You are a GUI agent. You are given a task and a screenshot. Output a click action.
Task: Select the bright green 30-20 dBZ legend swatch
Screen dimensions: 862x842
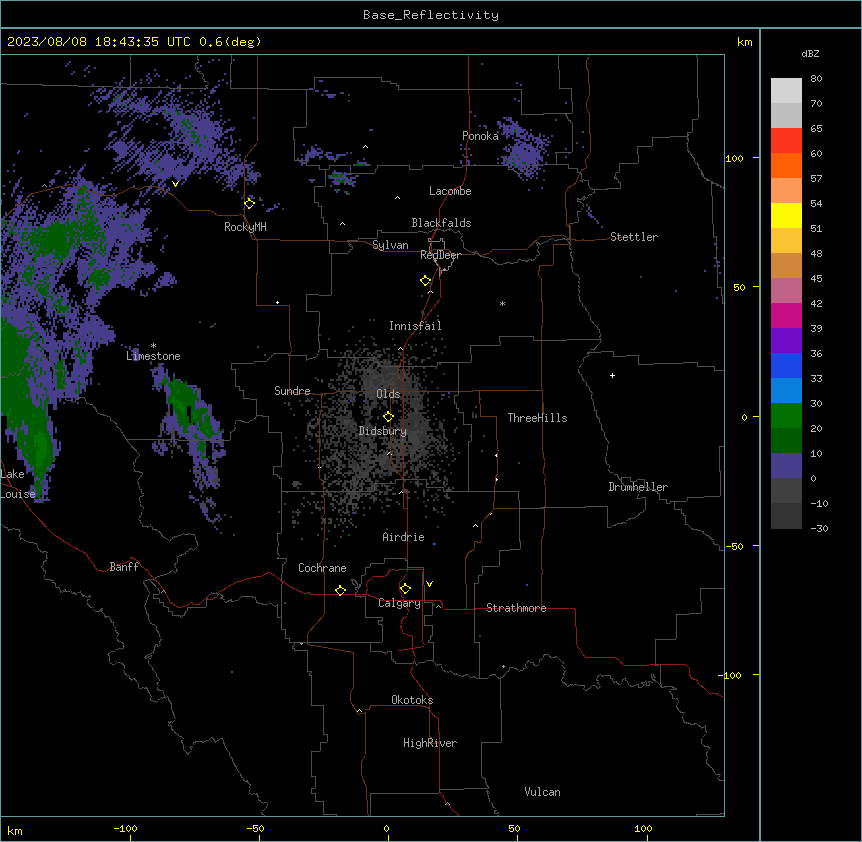click(x=786, y=416)
